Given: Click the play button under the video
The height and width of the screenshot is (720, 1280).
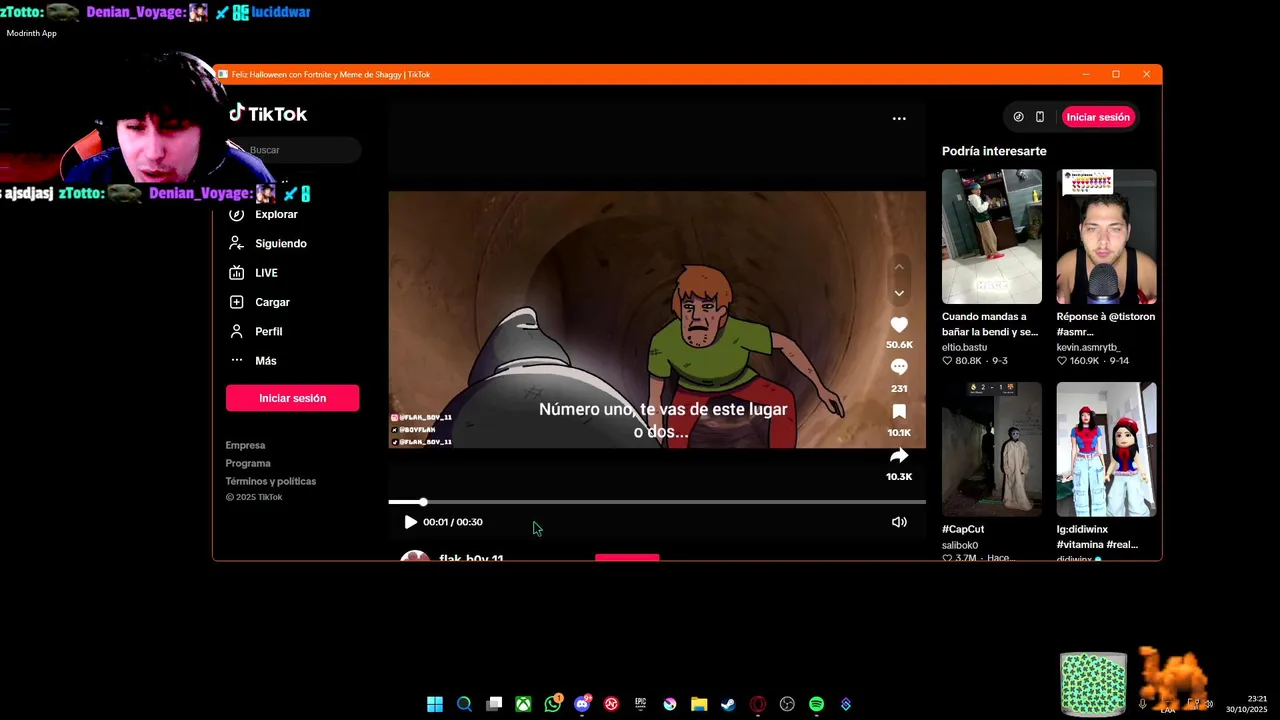Looking at the screenshot, I should [x=410, y=522].
